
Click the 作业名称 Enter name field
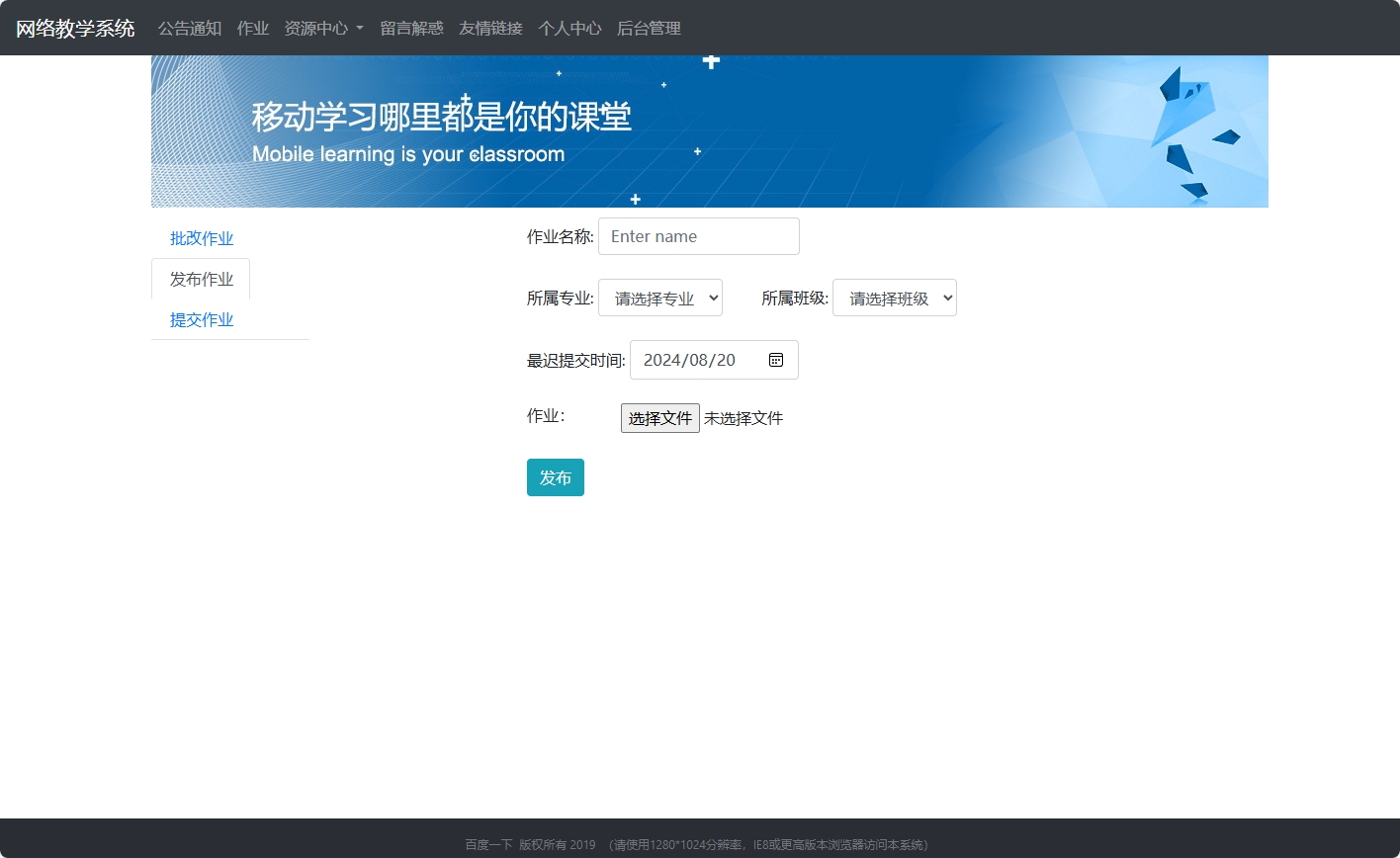tap(698, 236)
